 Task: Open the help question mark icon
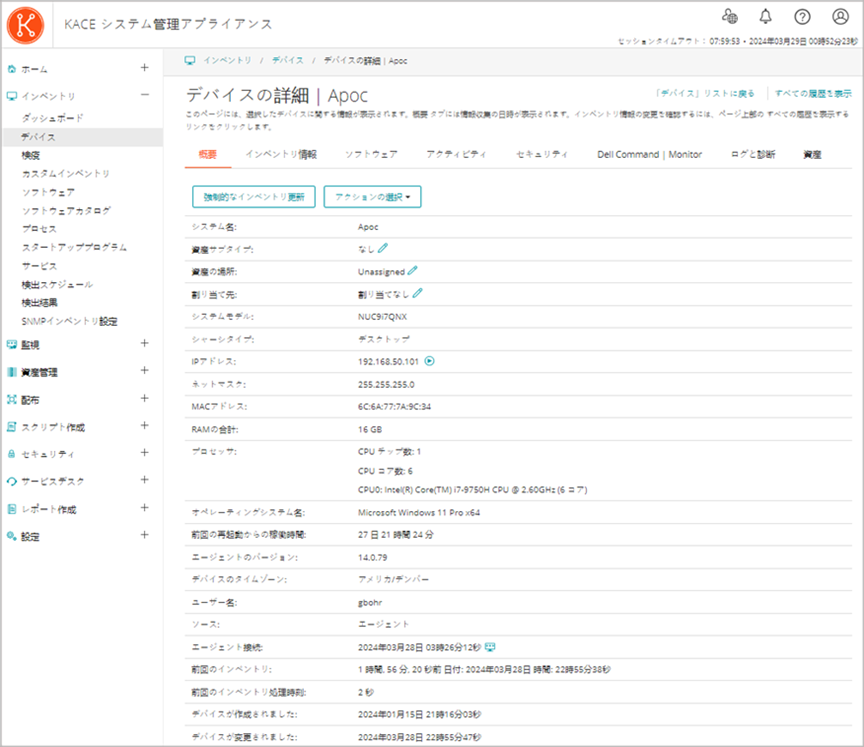[x=802, y=16]
